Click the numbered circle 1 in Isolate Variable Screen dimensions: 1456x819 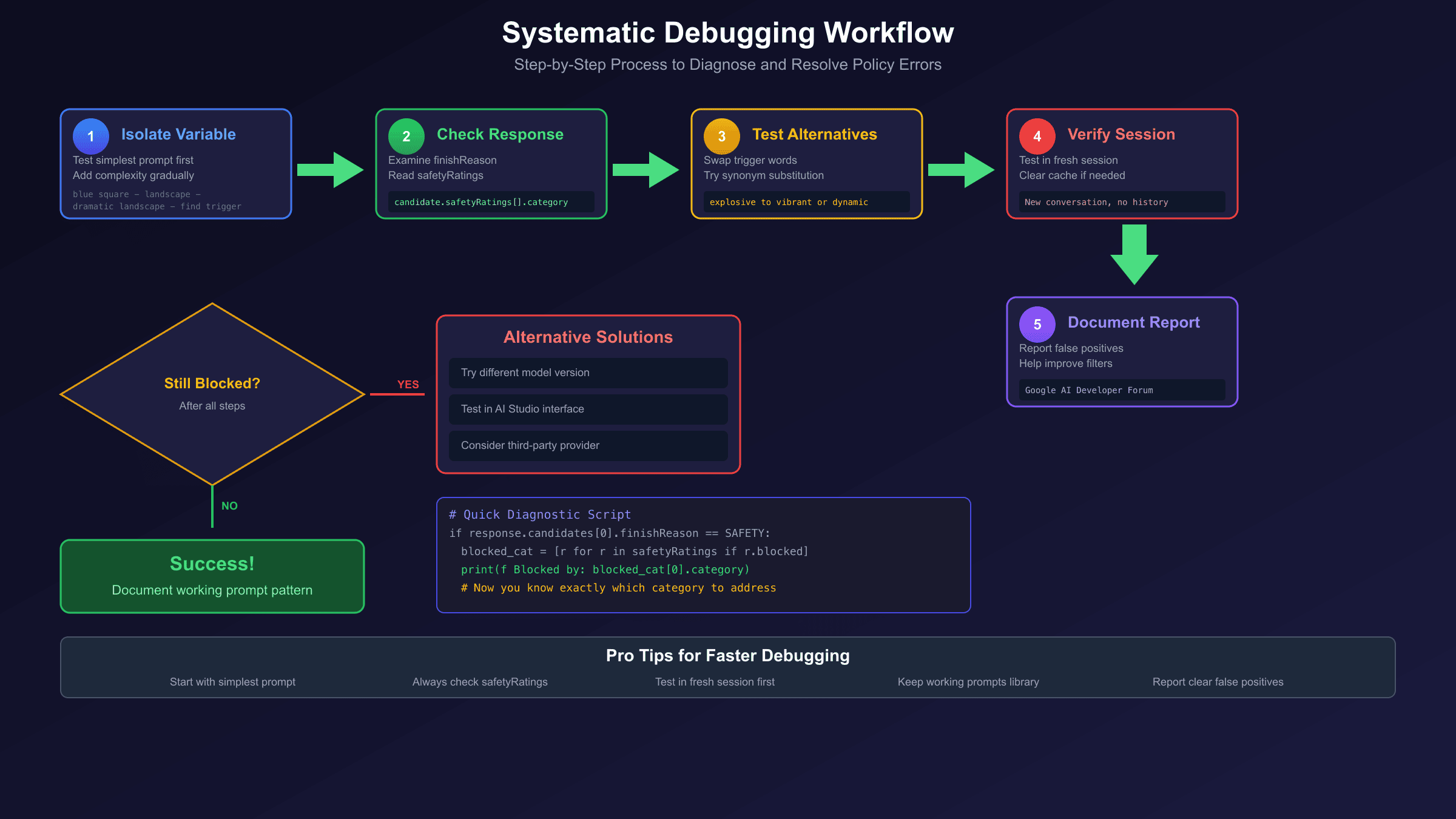click(x=90, y=136)
